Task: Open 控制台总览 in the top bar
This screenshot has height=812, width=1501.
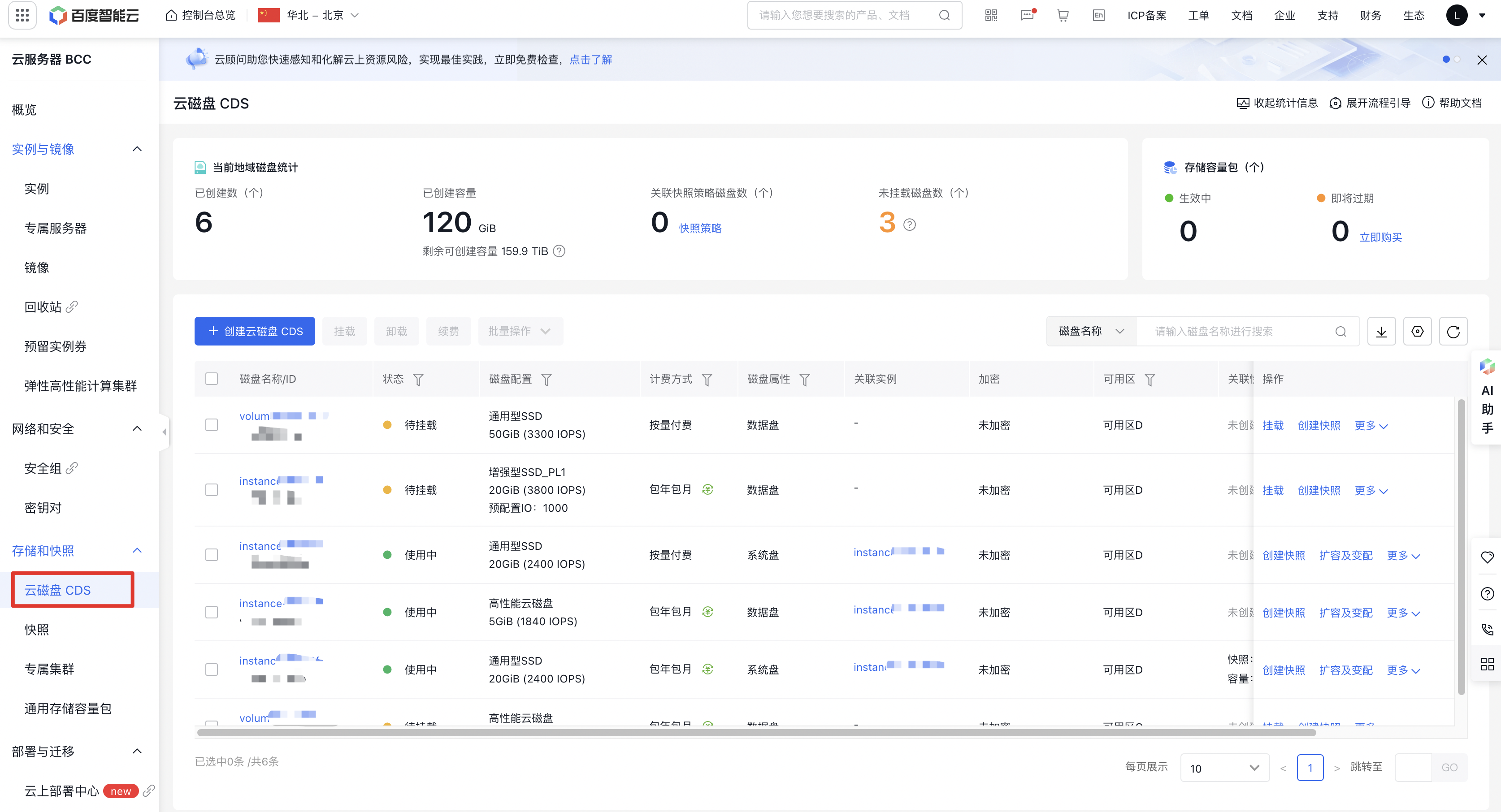Action: 200,15
